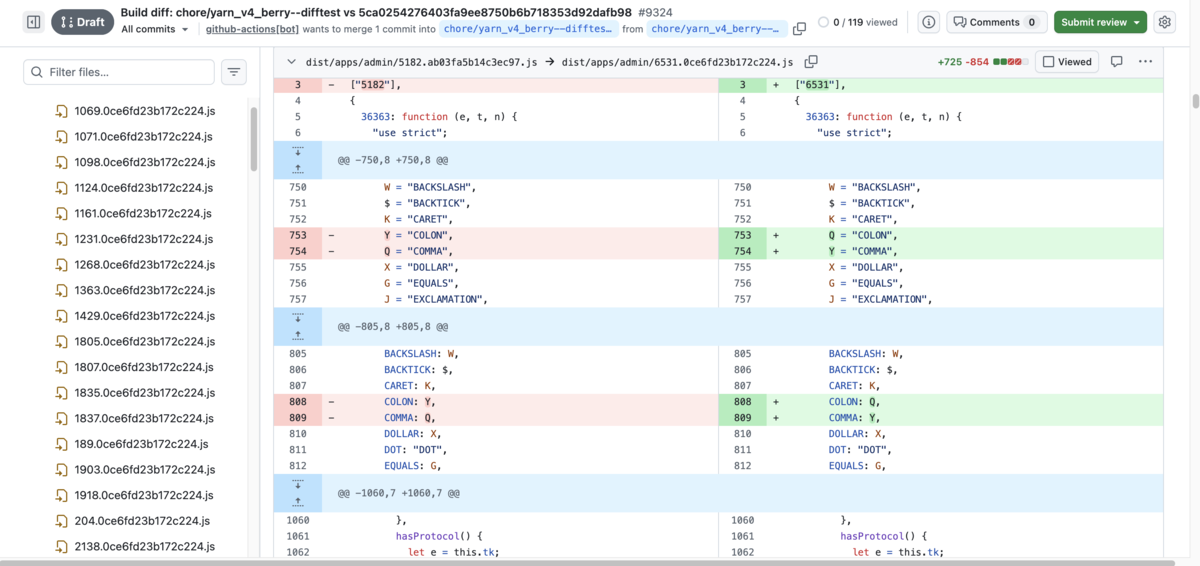Open the pull request title link
The image size is (1200, 566).
click(376, 12)
